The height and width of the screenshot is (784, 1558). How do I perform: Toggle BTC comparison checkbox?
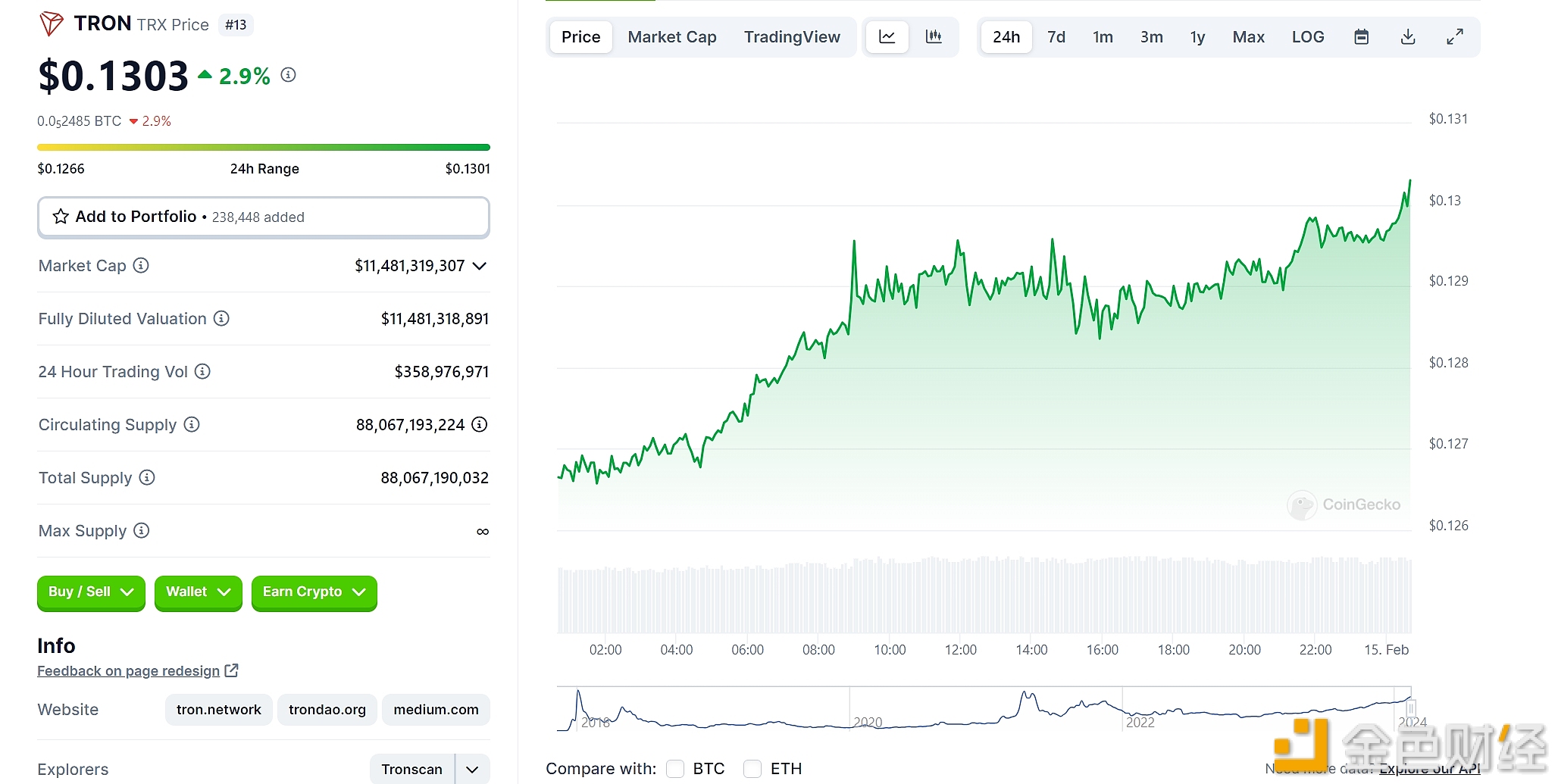point(675,769)
